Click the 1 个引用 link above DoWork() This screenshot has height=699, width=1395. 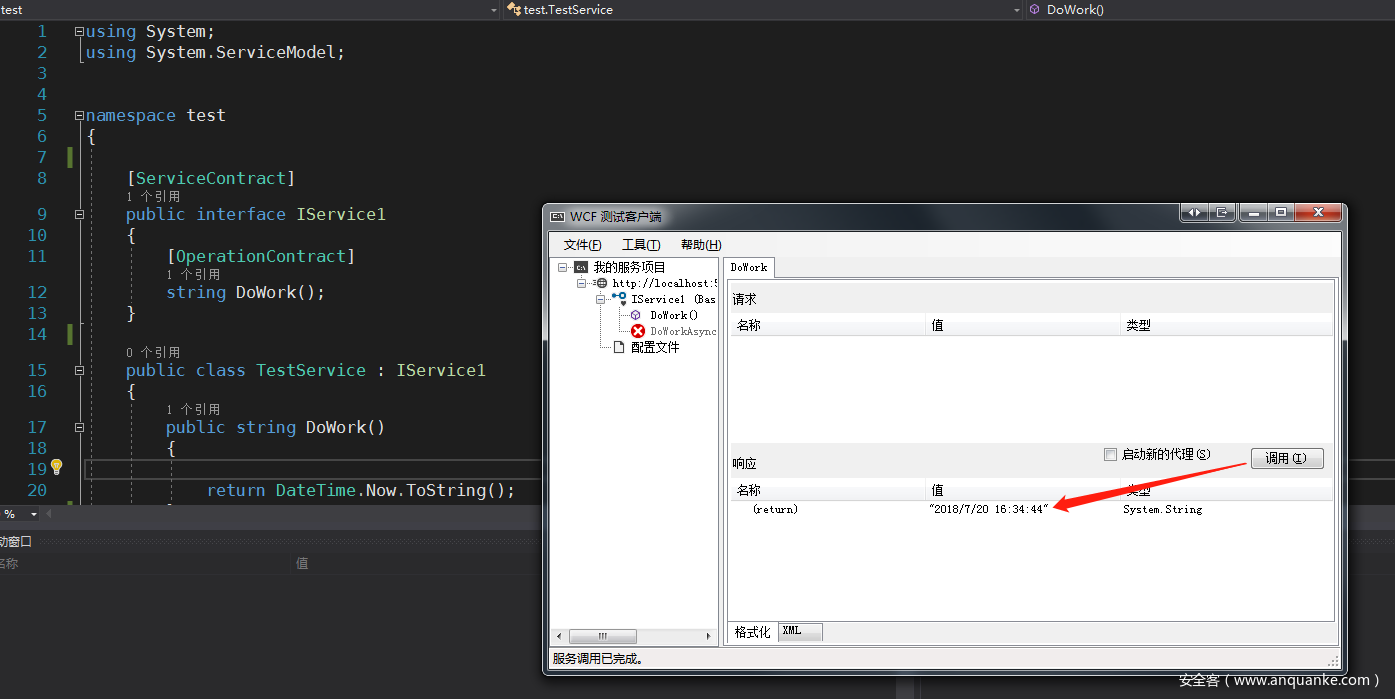pyautogui.click(x=193, y=409)
